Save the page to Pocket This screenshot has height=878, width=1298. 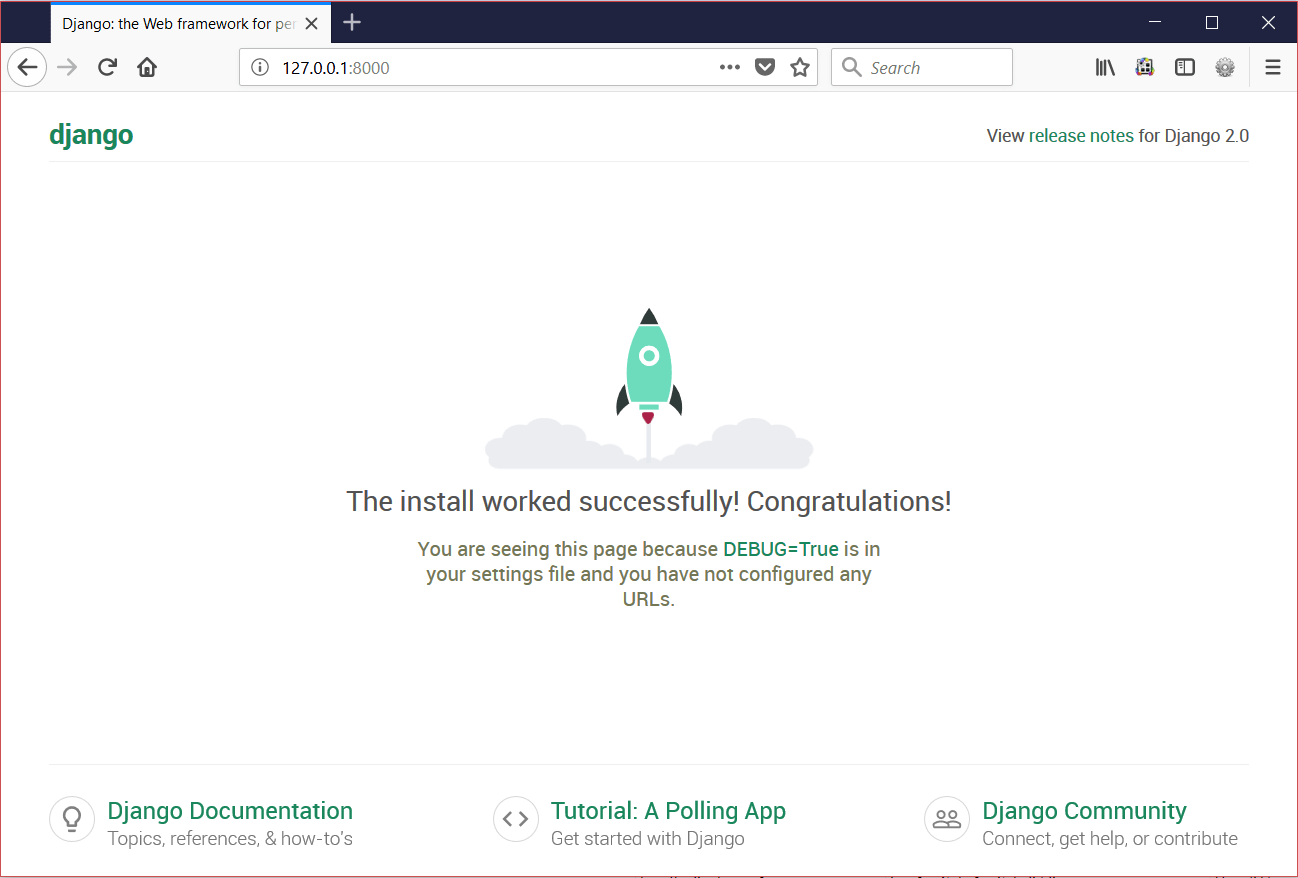click(x=765, y=67)
